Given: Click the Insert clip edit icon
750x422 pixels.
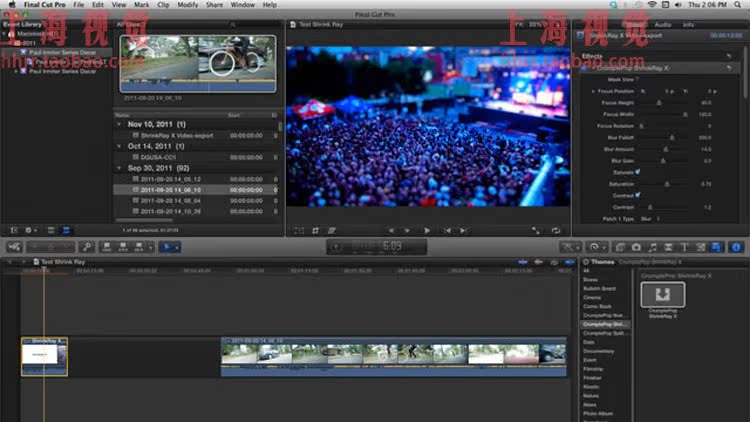Looking at the screenshot, I should tap(123, 247).
